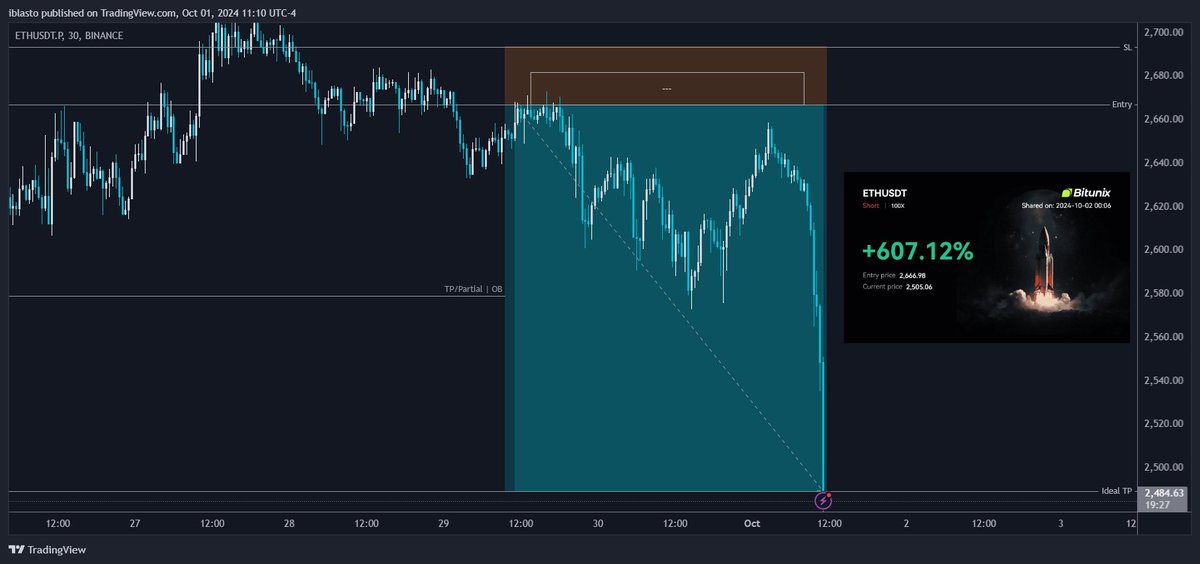
Task: Click the Oct label on time axis
Action: tap(751, 523)
